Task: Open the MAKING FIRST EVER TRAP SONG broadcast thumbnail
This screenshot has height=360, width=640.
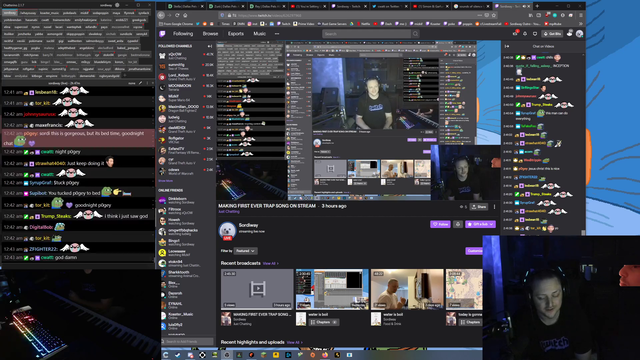Action: pyautogui.click(x=257, y=289)
